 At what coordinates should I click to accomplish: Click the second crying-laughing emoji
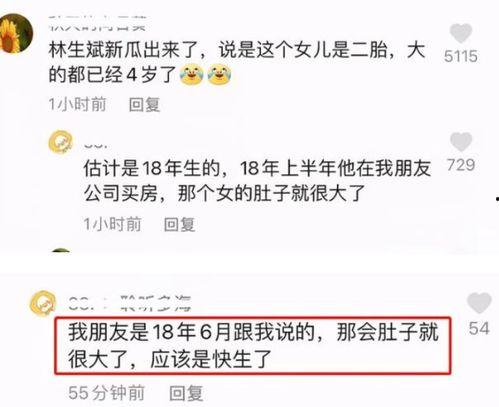[219, 74]
